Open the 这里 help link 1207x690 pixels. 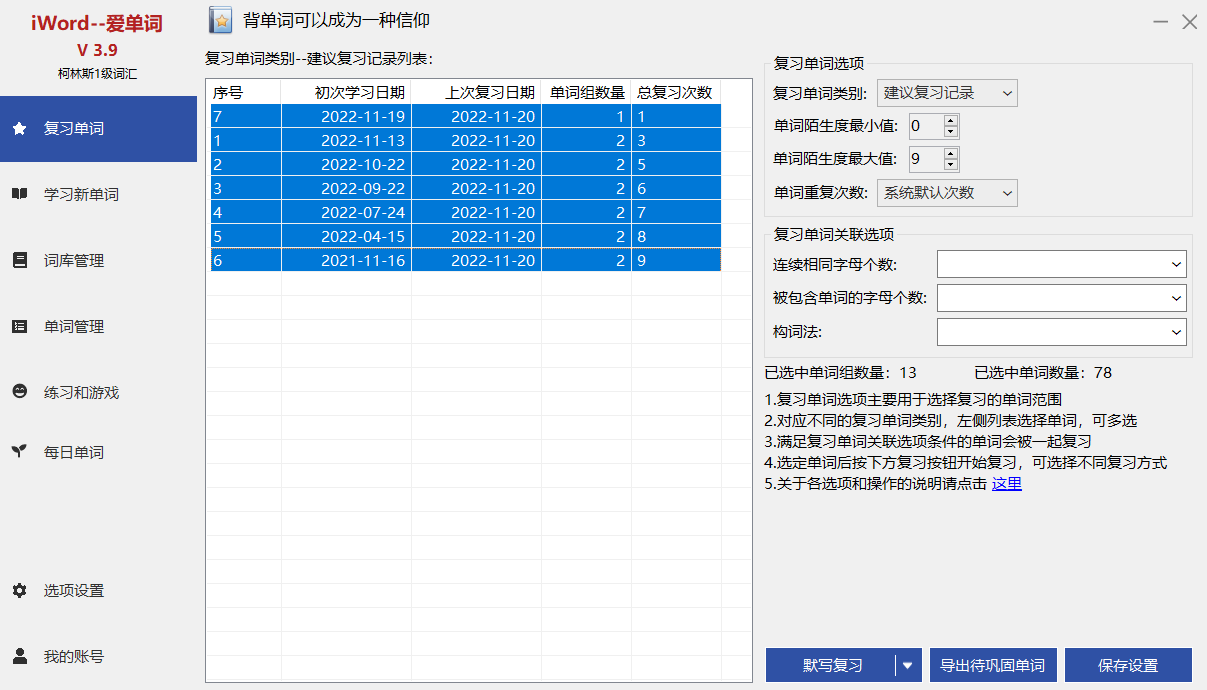(x=1006, y=484)
